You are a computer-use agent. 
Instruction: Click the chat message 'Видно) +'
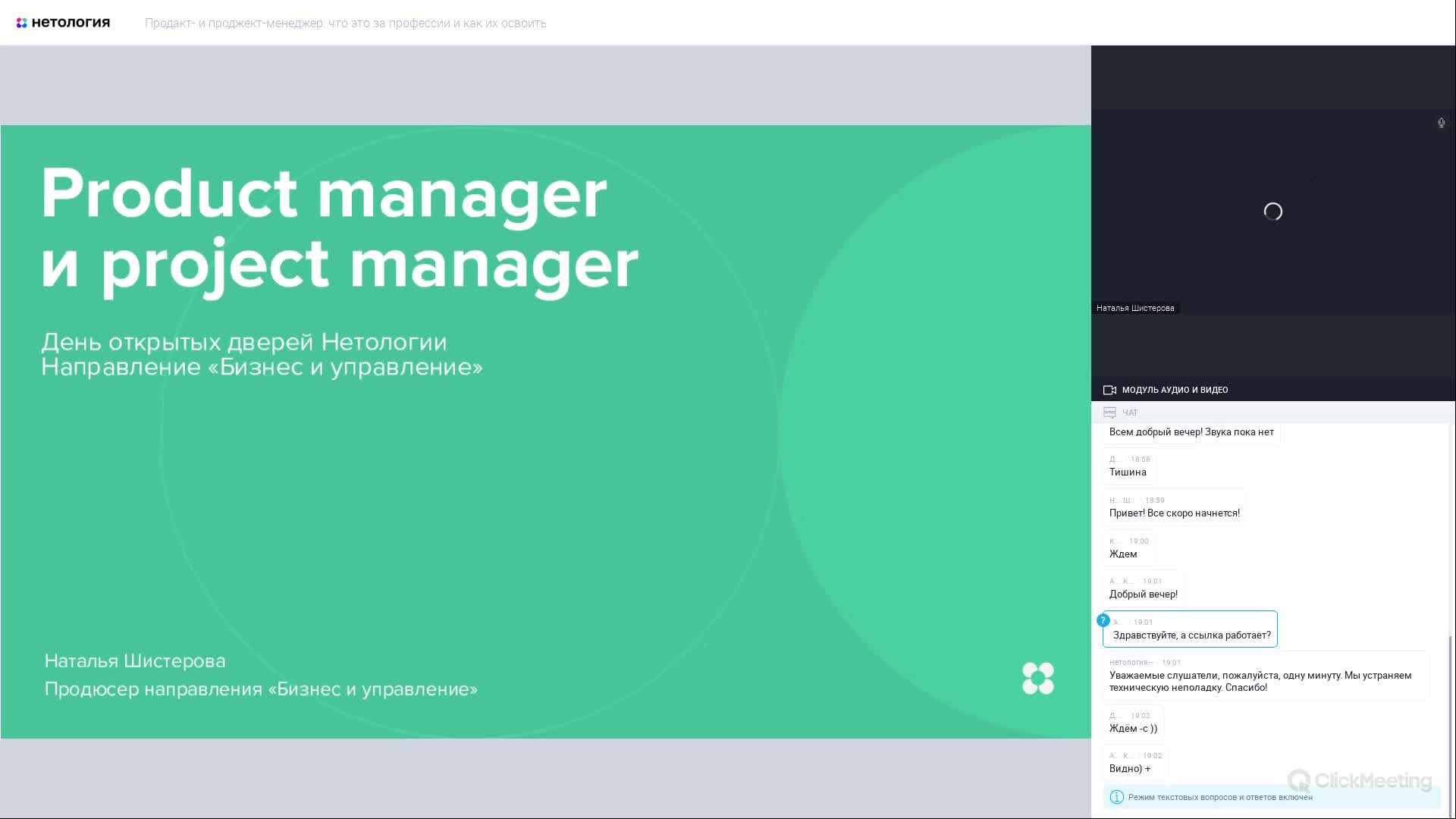[x=1135, y=763]
